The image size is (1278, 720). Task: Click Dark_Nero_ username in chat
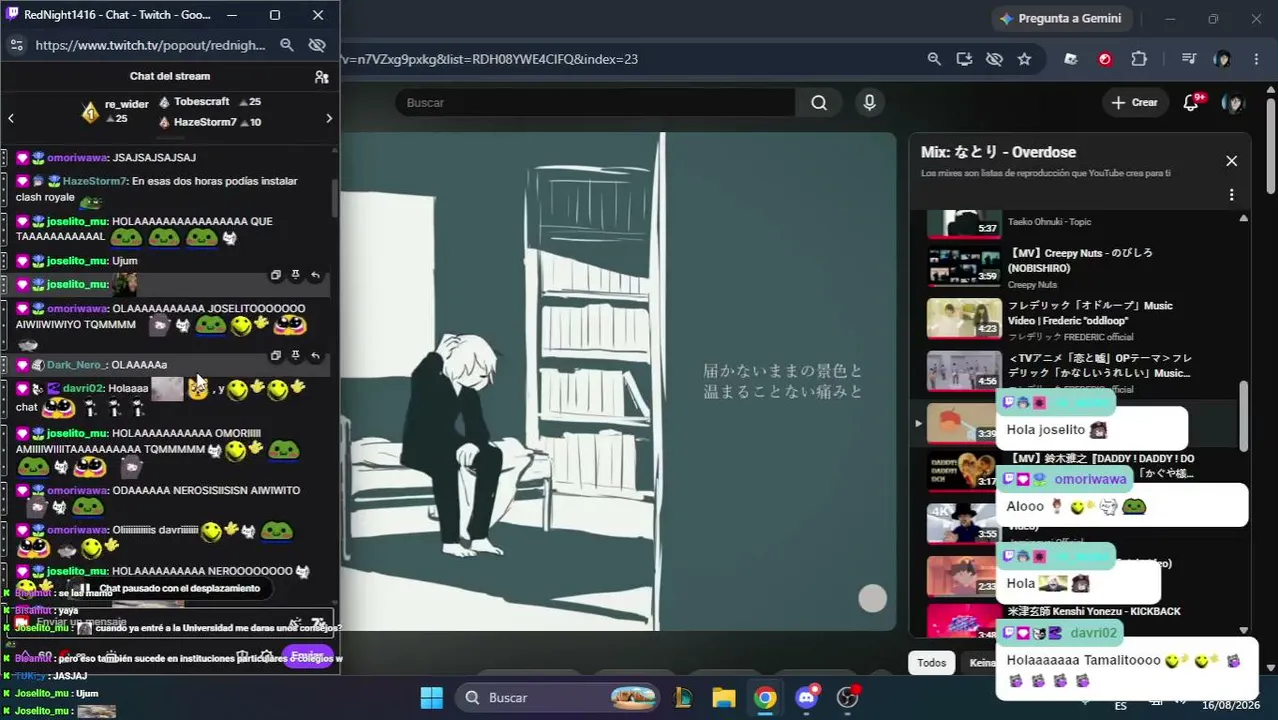(x=75, y=365)
